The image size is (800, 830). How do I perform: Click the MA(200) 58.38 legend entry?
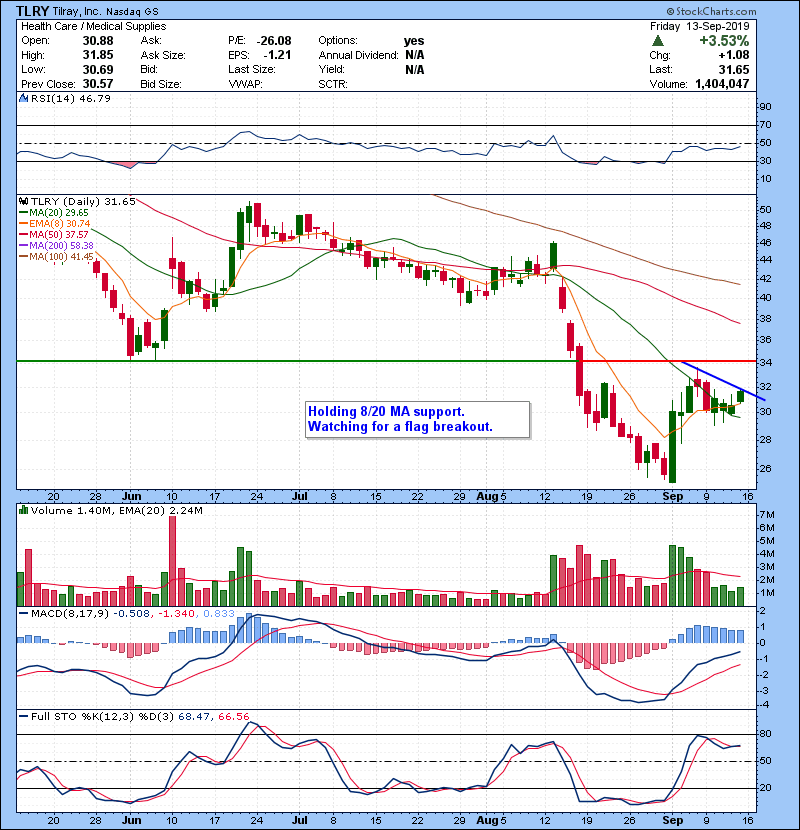tap(56, 246)
